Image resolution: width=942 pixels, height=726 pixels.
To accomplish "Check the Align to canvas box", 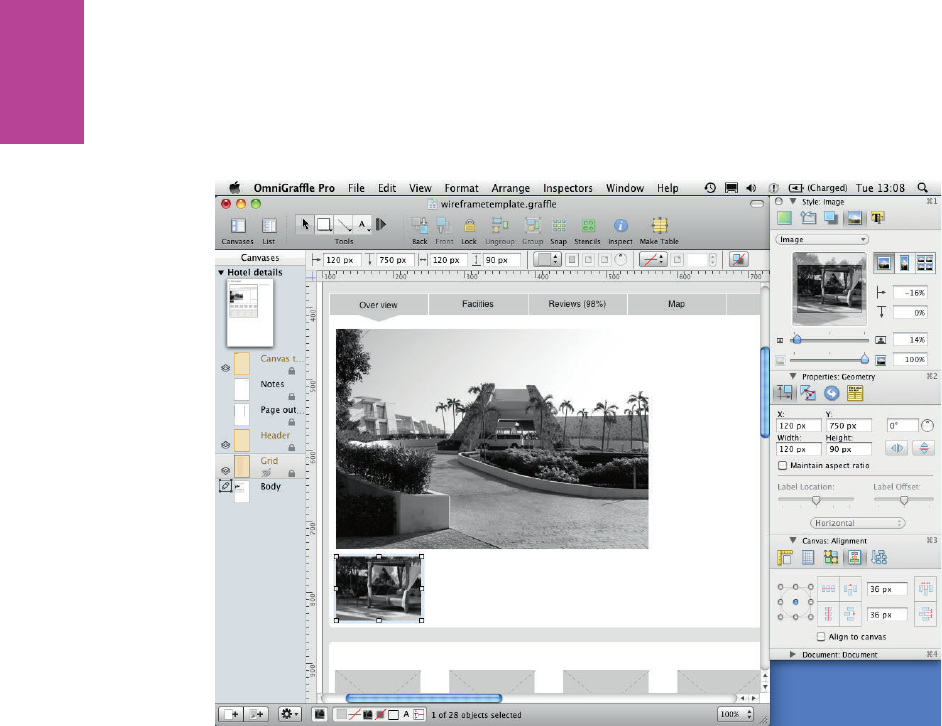I will 821,636.
